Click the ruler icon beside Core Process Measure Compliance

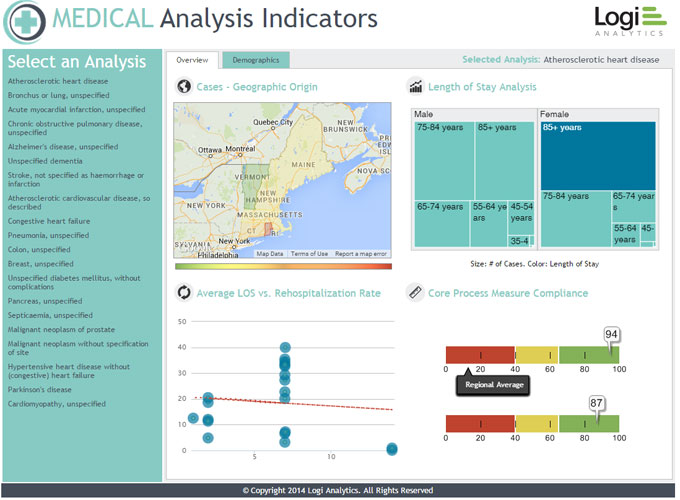[x=415, y=293]
